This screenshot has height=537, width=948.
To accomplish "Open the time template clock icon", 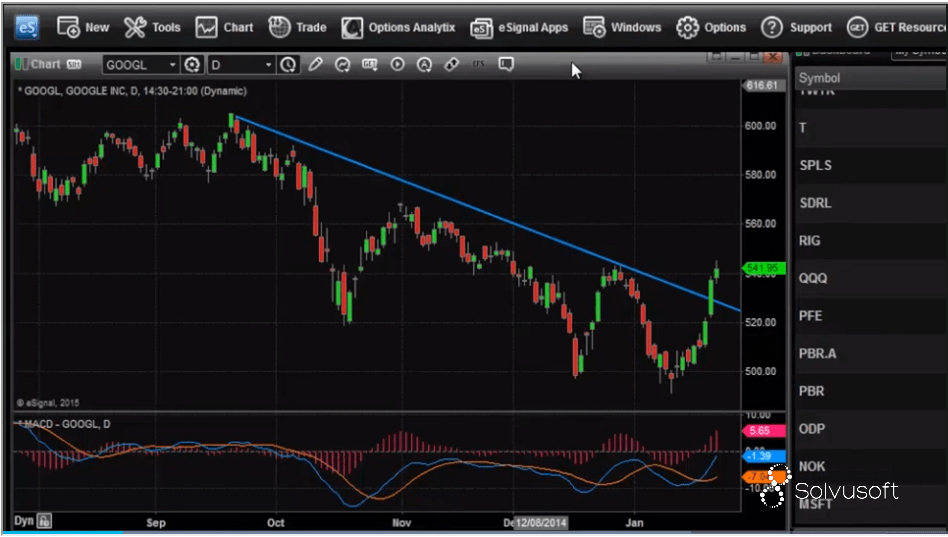I will (288, 65).
